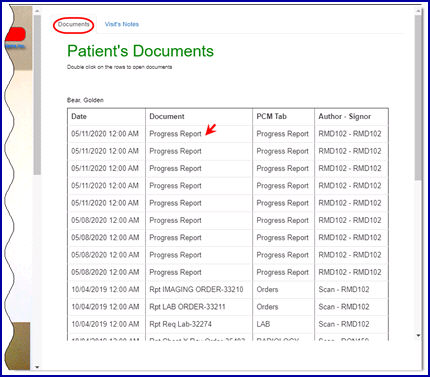This screenshot has height=377, width=430.
Task: Click left panel scrollbar down arrow
Action: click(37, 367)
